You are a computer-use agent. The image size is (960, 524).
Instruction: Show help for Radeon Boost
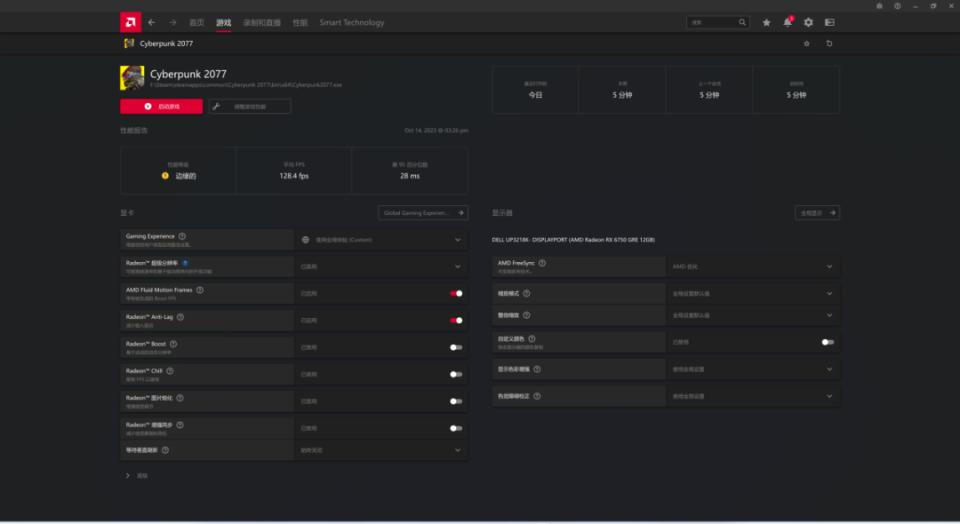173,344
